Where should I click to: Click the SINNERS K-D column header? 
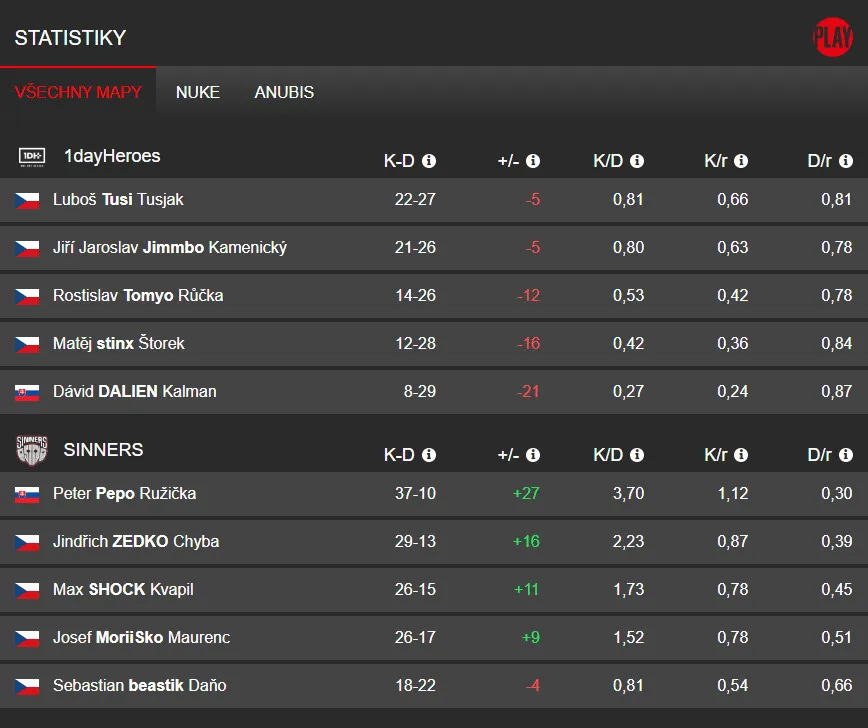click(x=399, y=455)
